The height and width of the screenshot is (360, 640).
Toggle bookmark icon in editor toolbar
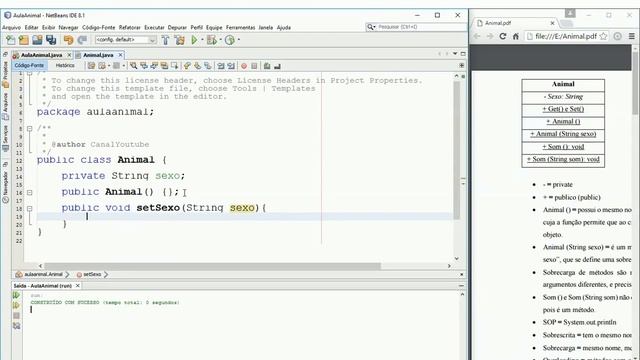point(208,66)
